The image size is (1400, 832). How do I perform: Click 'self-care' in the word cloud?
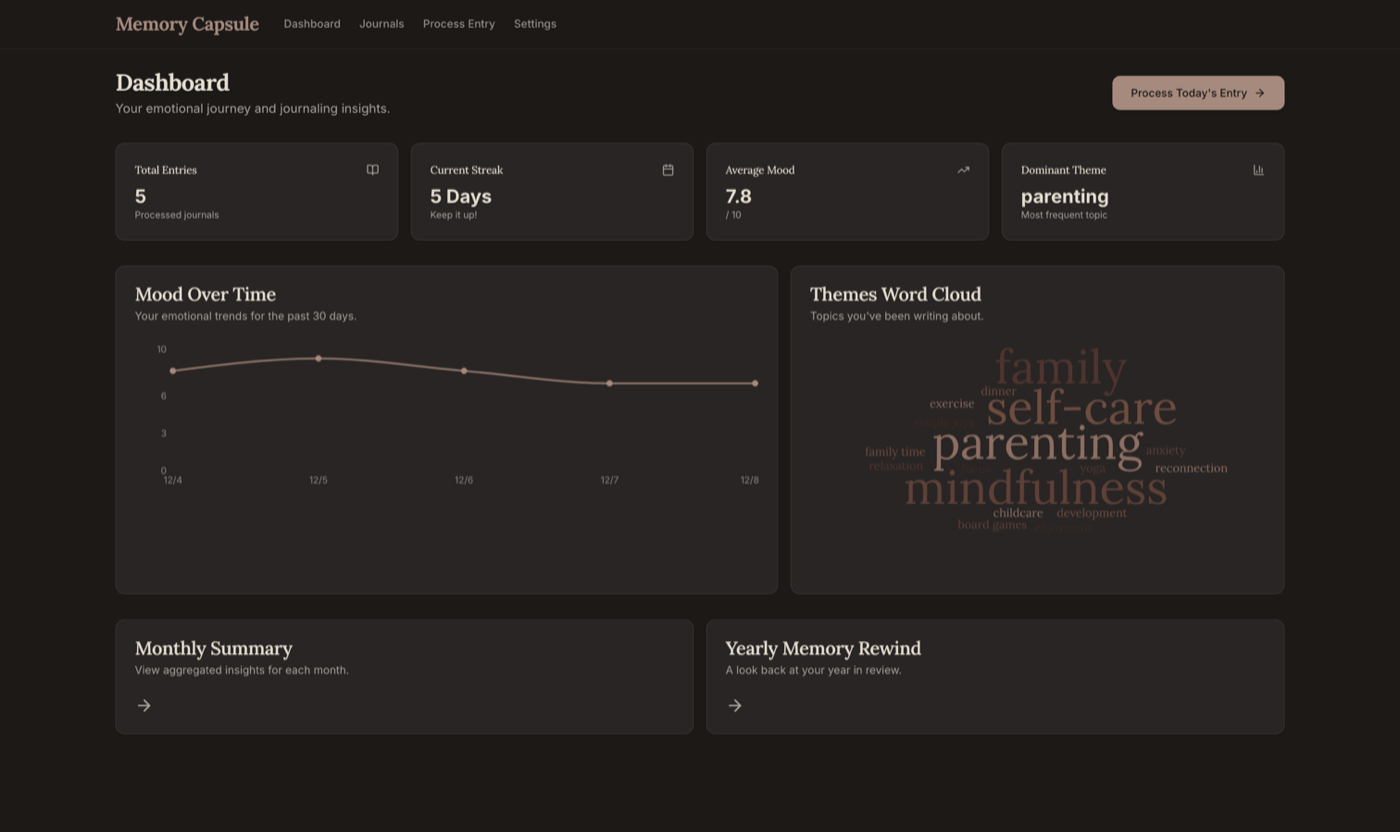coord(1081,408)
